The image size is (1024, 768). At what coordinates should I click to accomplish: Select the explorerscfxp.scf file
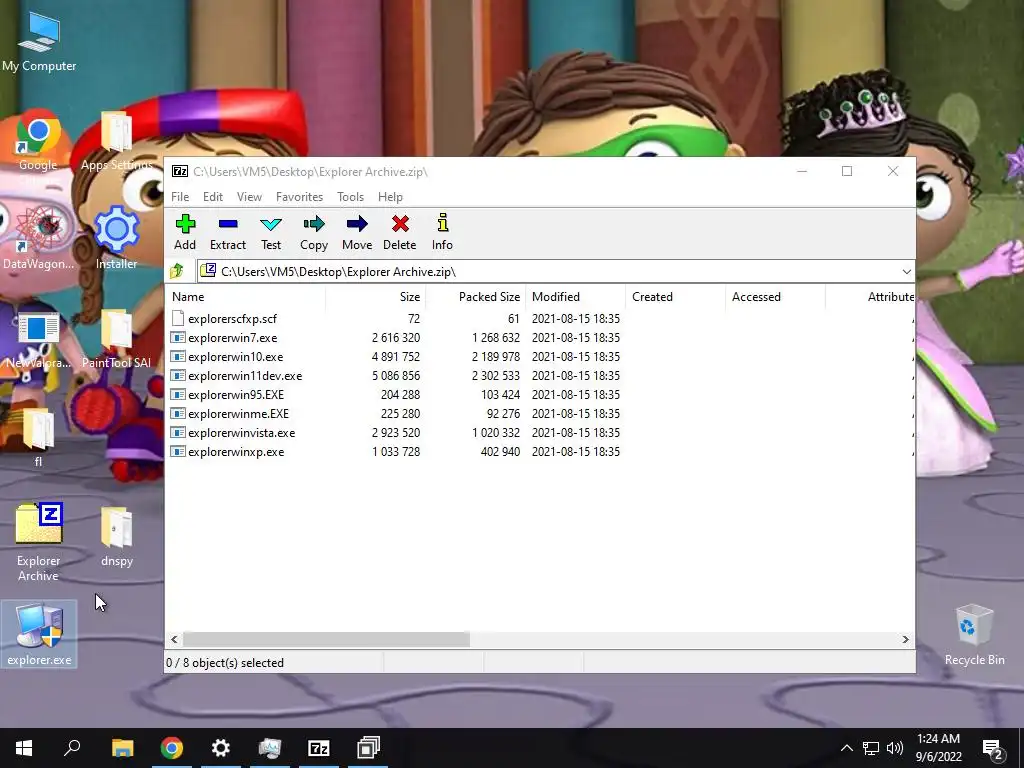(x=232, y=319)
